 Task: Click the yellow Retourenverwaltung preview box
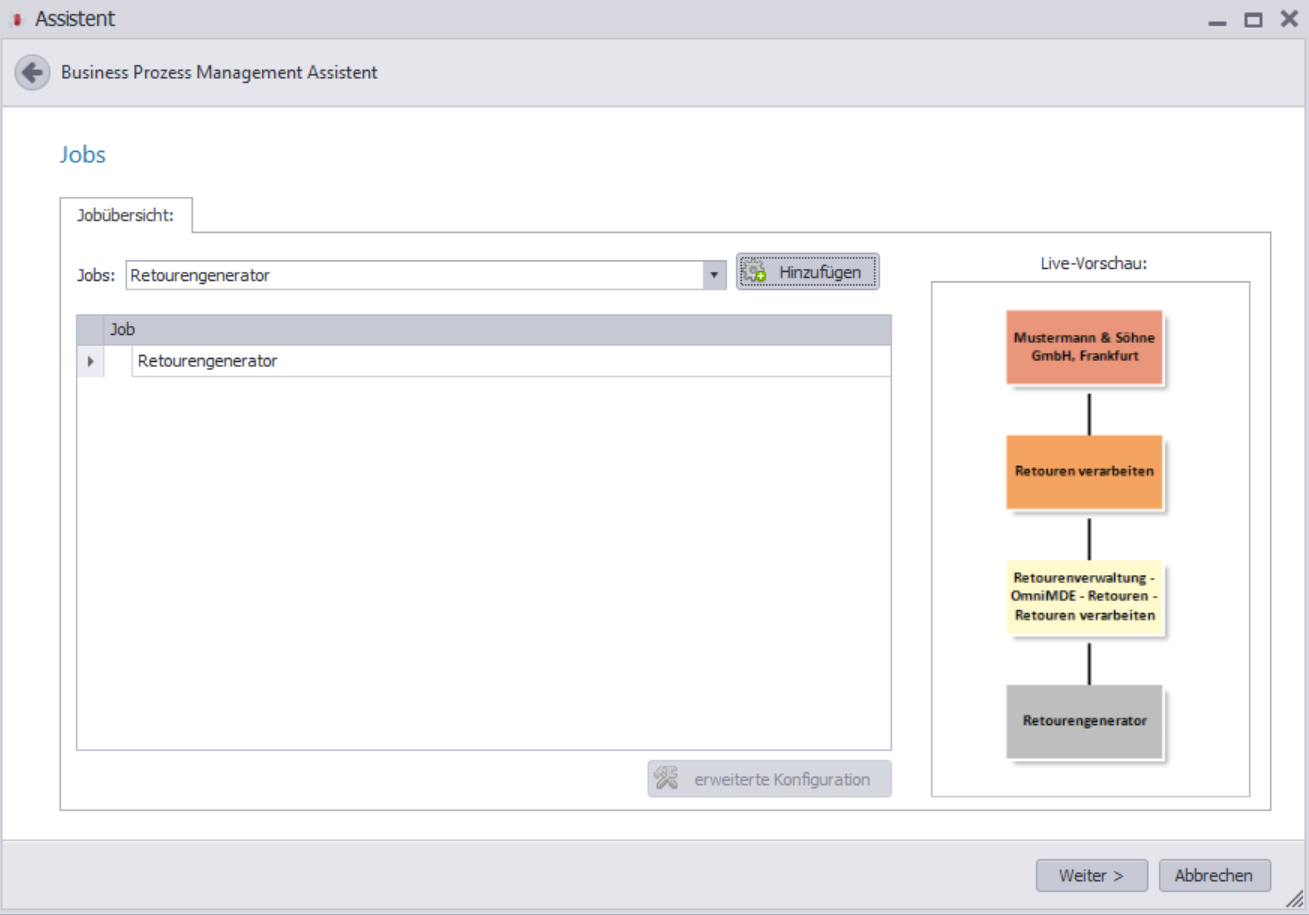click(x=1085, y=597)
